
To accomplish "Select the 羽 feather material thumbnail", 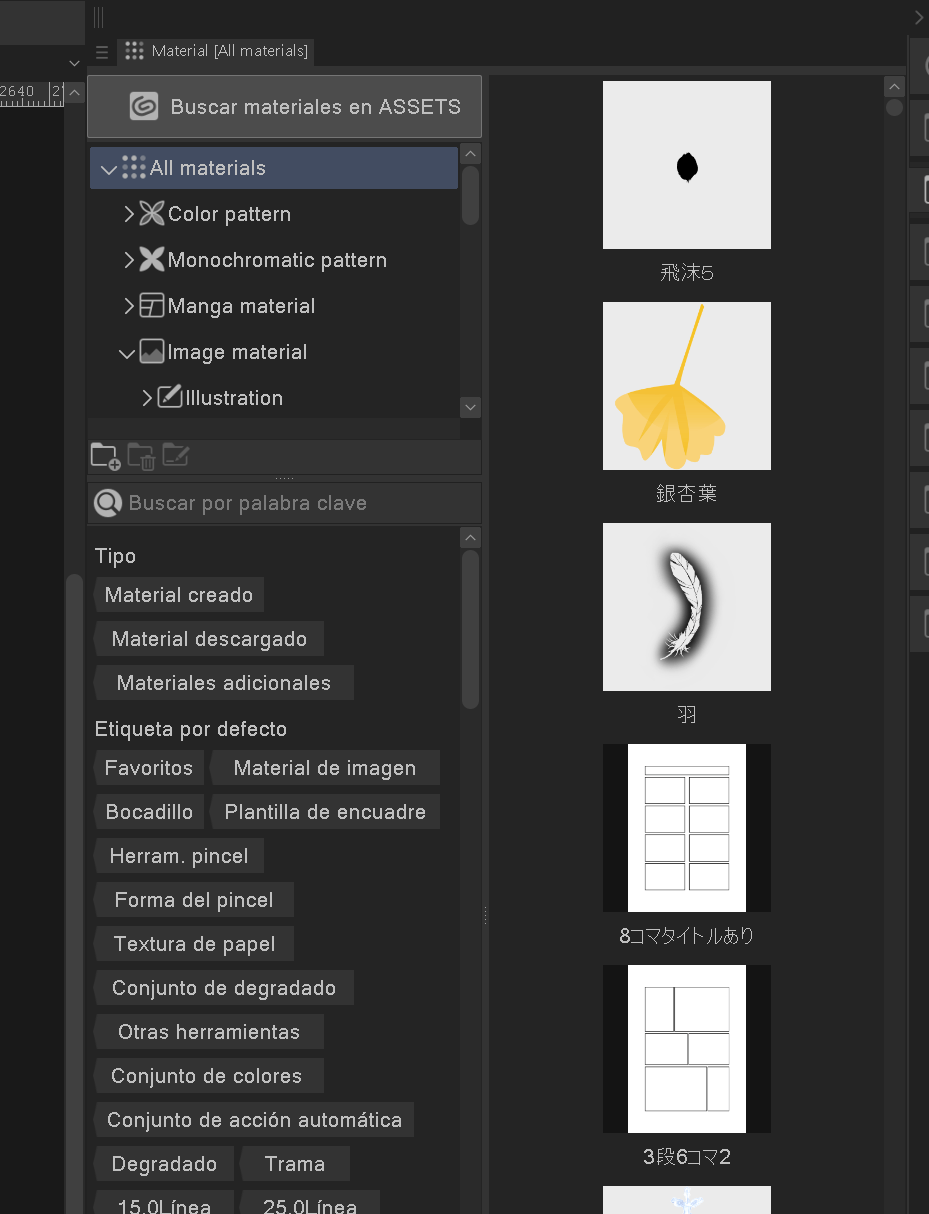I will click(686, 607).
